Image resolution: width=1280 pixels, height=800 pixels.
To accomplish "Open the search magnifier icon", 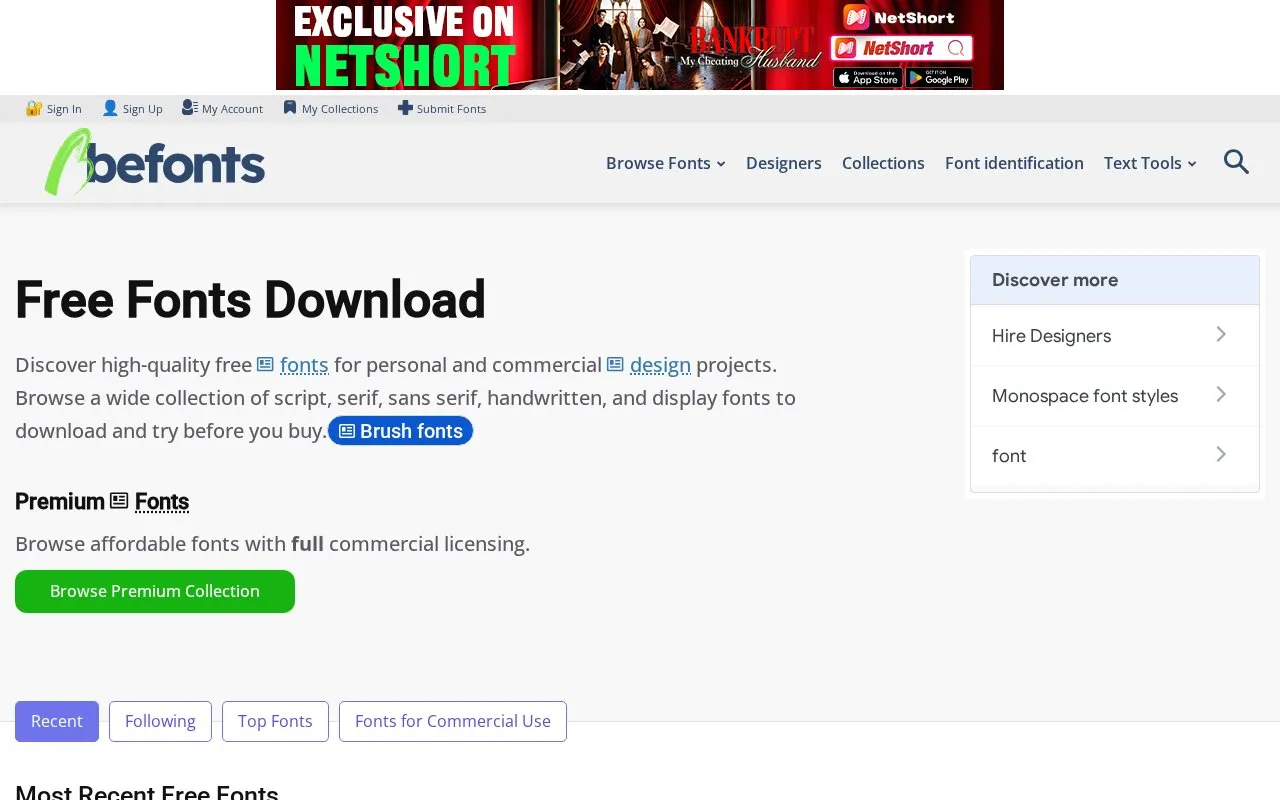I will [x=1236, y=162].
